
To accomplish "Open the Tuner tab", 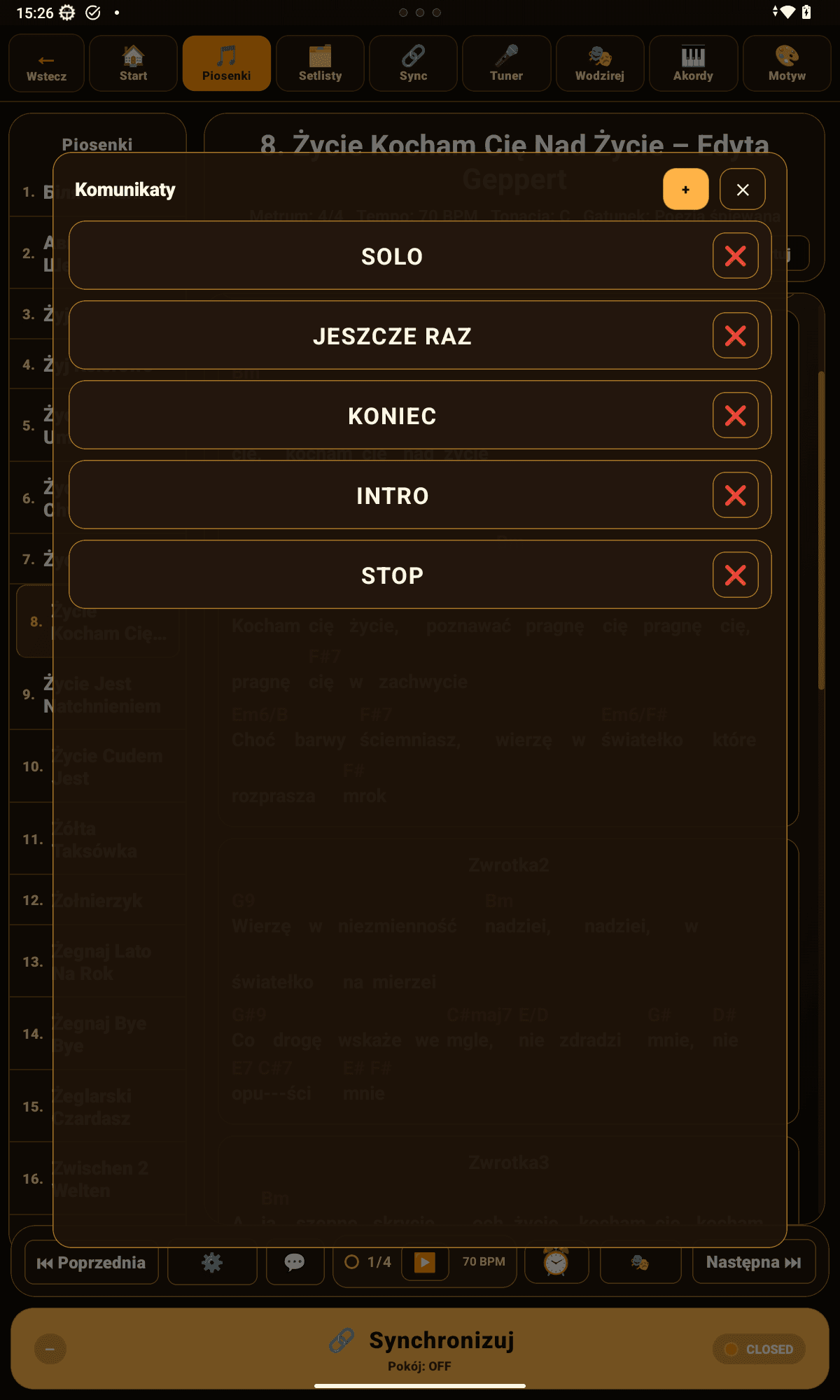I will pos(506,64).
